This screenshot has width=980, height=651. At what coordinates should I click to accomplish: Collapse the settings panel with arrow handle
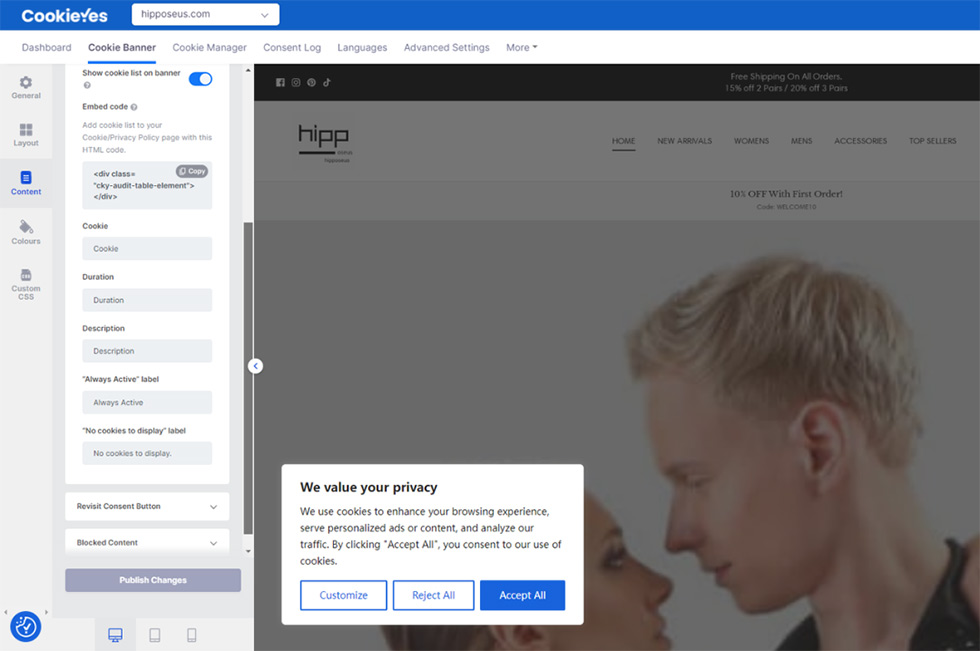pos(255,366)
